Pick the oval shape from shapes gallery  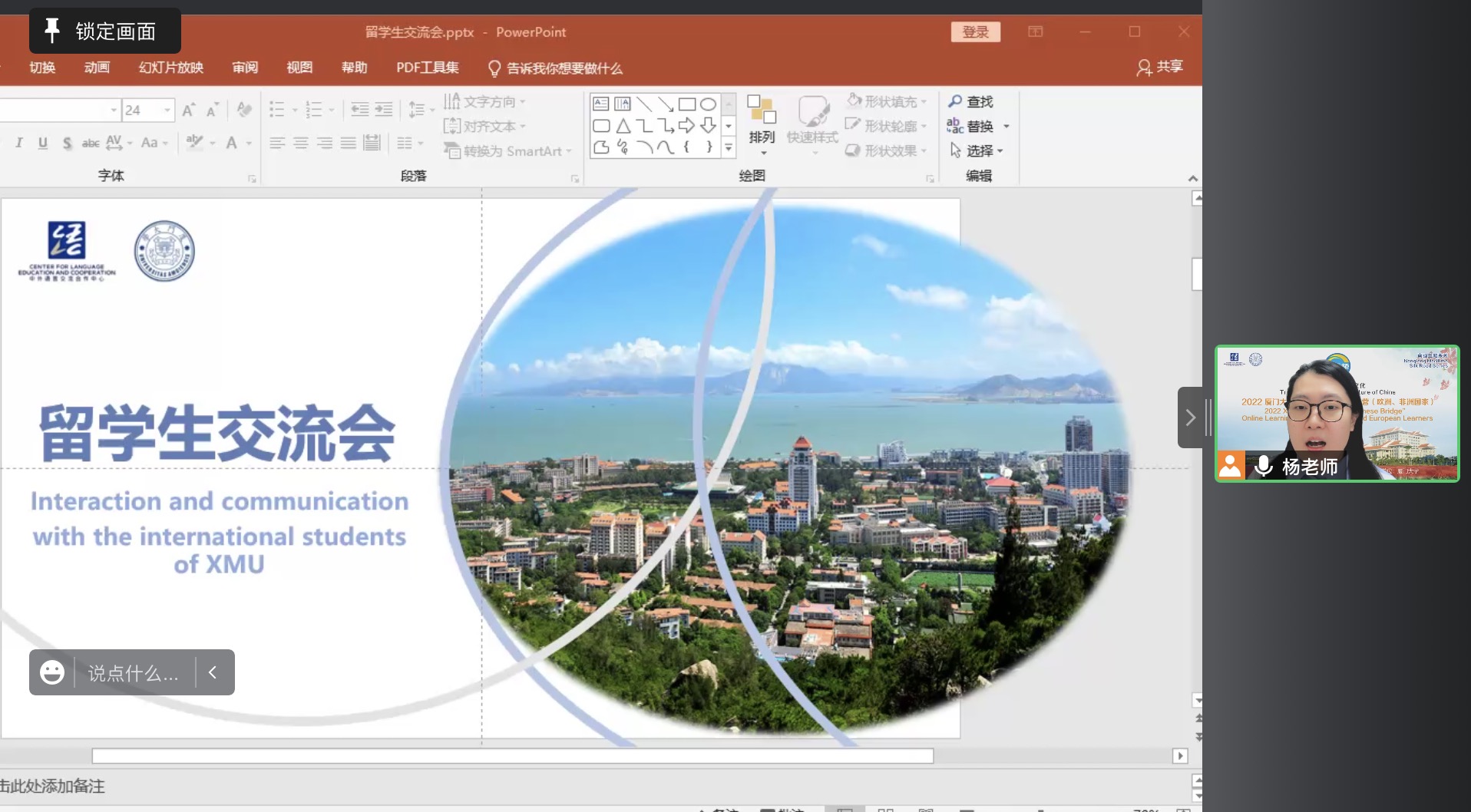[x=708, y=104]
